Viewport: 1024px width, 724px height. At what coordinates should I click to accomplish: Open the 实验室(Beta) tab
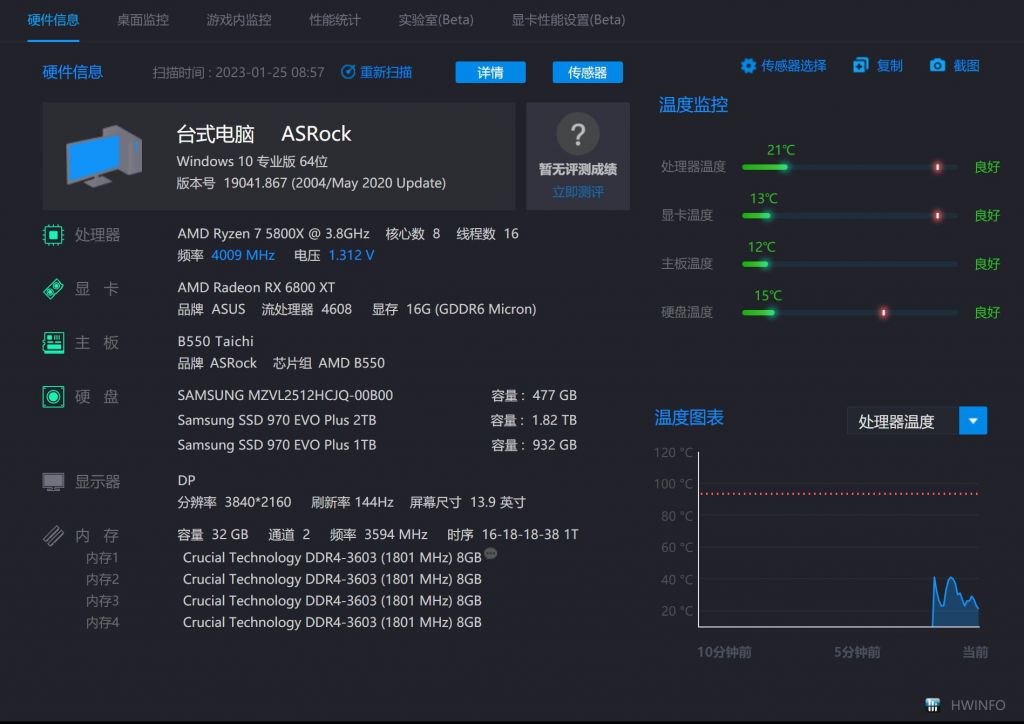click(436, 20)
